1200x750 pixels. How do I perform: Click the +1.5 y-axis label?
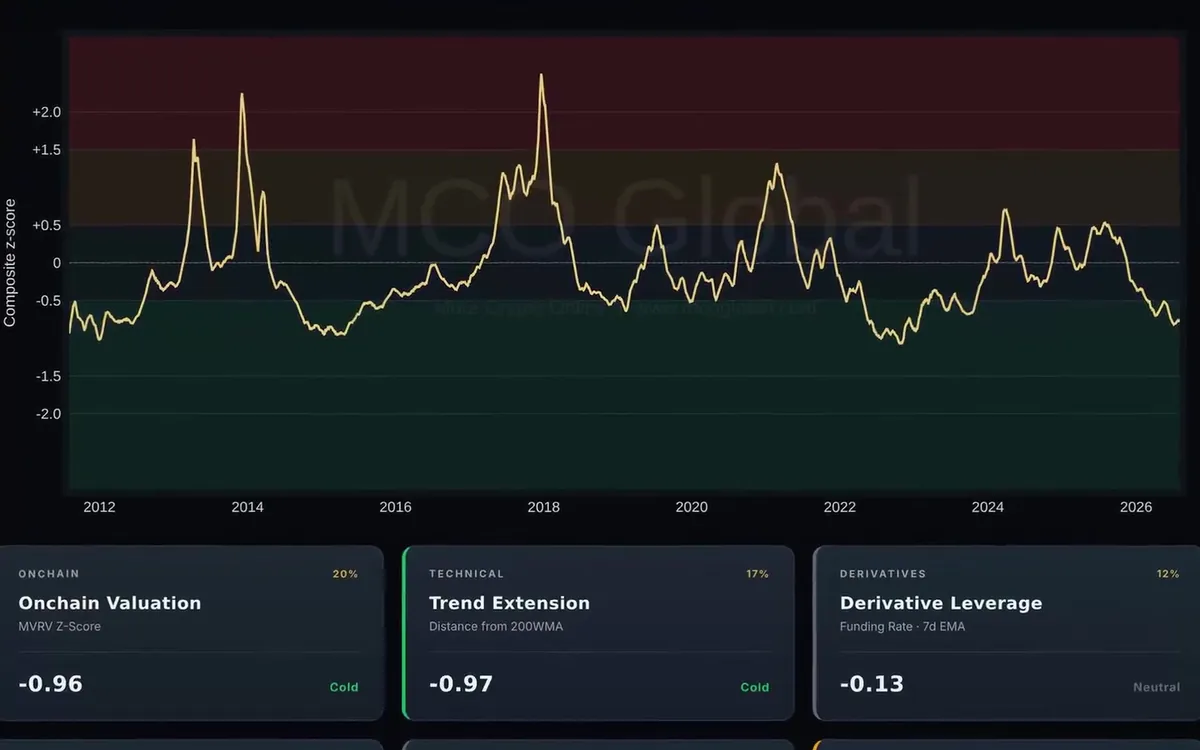[x=46, y=150]
